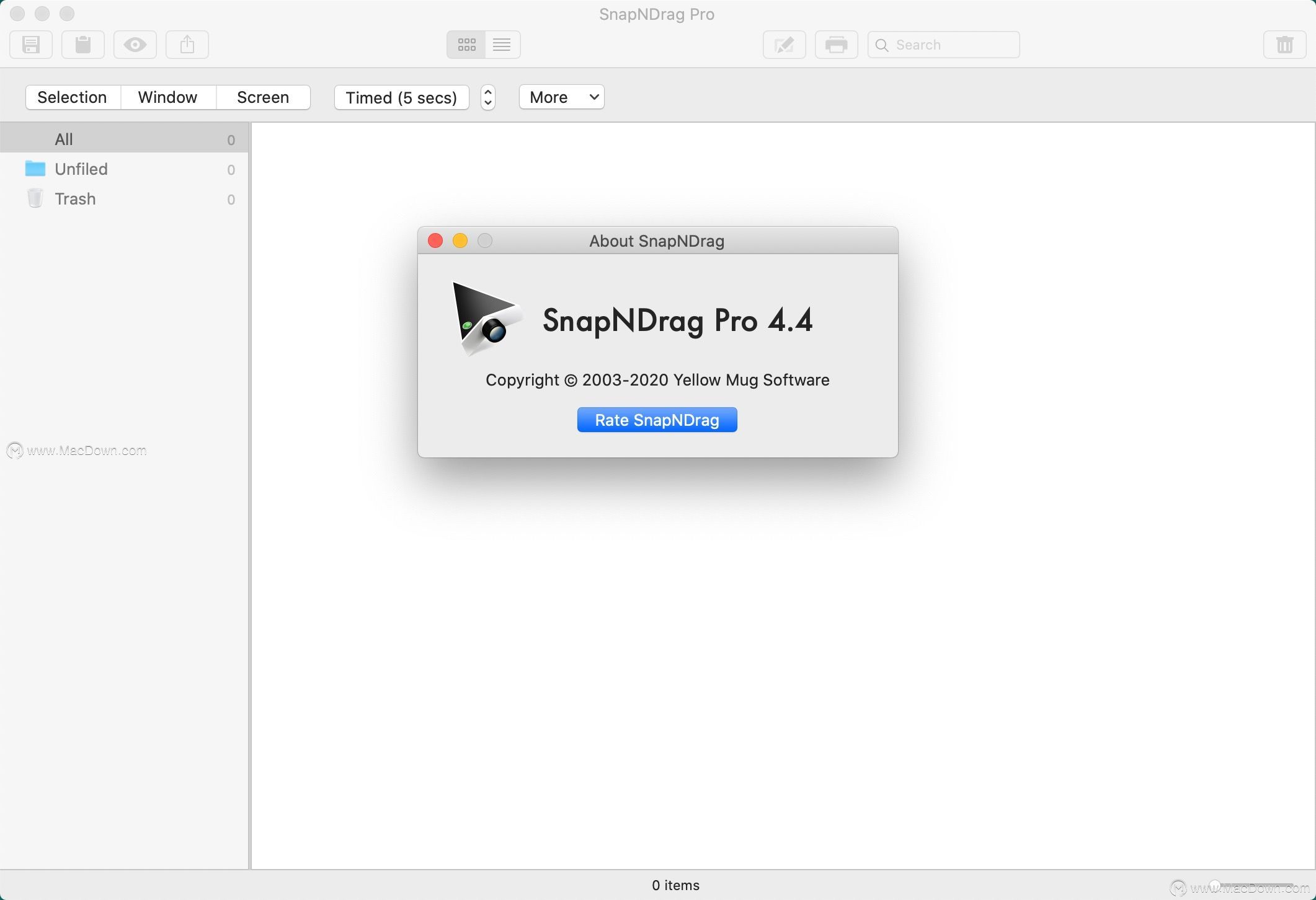Click the Trash bin sidebar icon
The image size is (1316, 900).
pyautogui.click(x=35, y=198)
